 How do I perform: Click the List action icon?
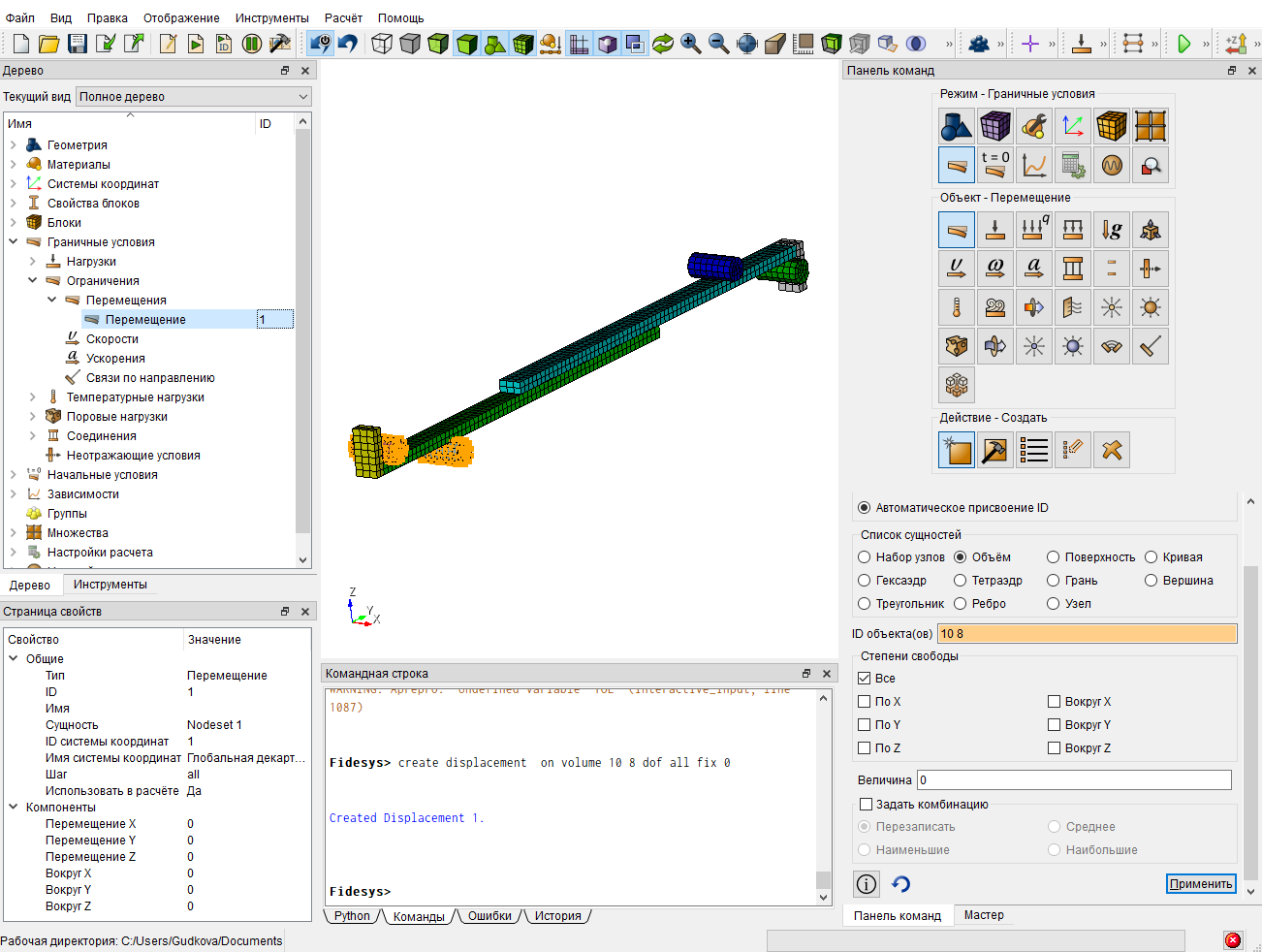coord(1034,450)
